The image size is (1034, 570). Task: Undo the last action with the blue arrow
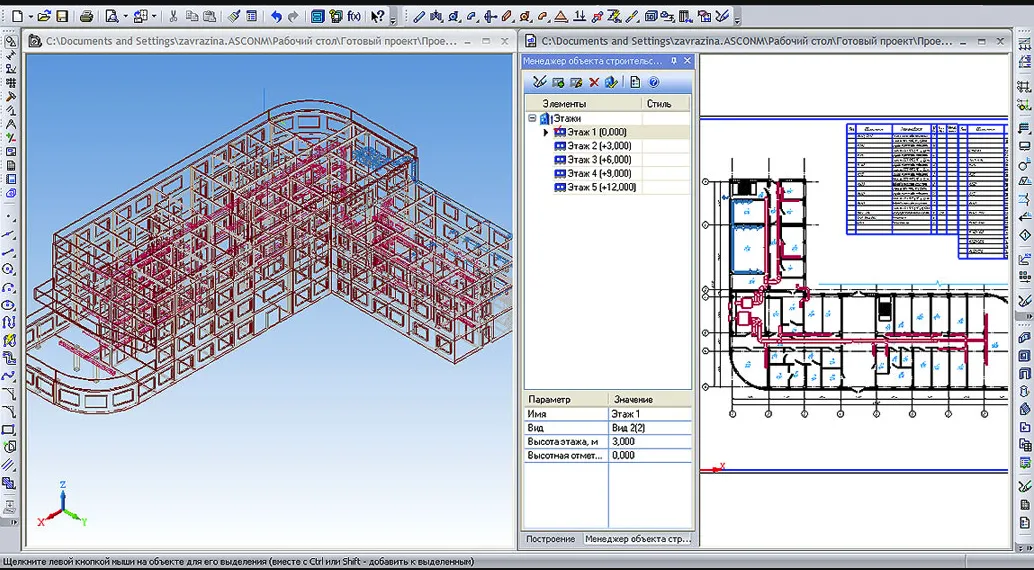pyautogui.click(x=276, y=16)
